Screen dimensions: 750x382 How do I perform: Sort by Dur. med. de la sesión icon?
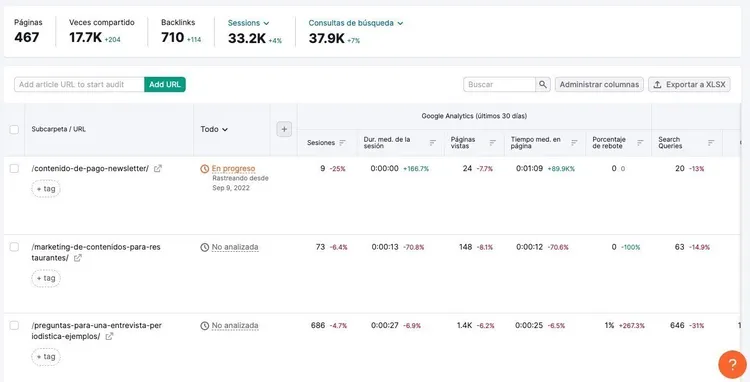433,142
